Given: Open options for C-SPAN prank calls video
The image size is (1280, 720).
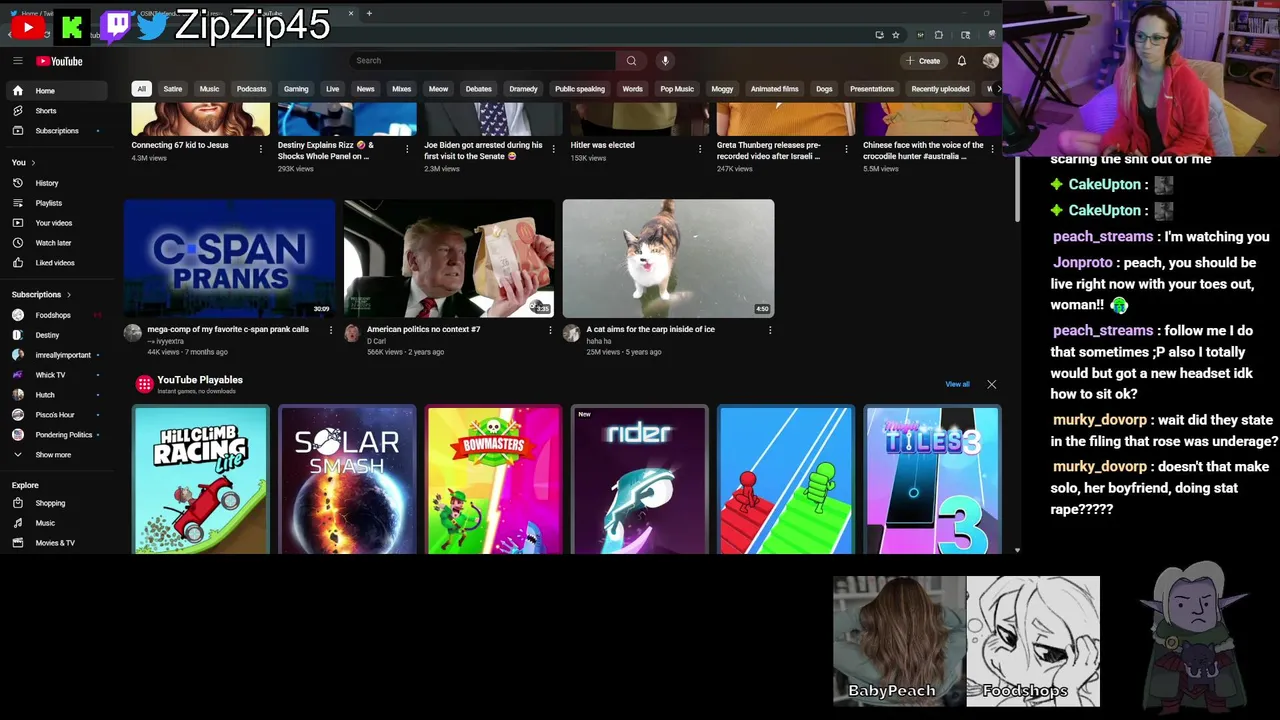Looking at the screenshot, I should (330, 330).
